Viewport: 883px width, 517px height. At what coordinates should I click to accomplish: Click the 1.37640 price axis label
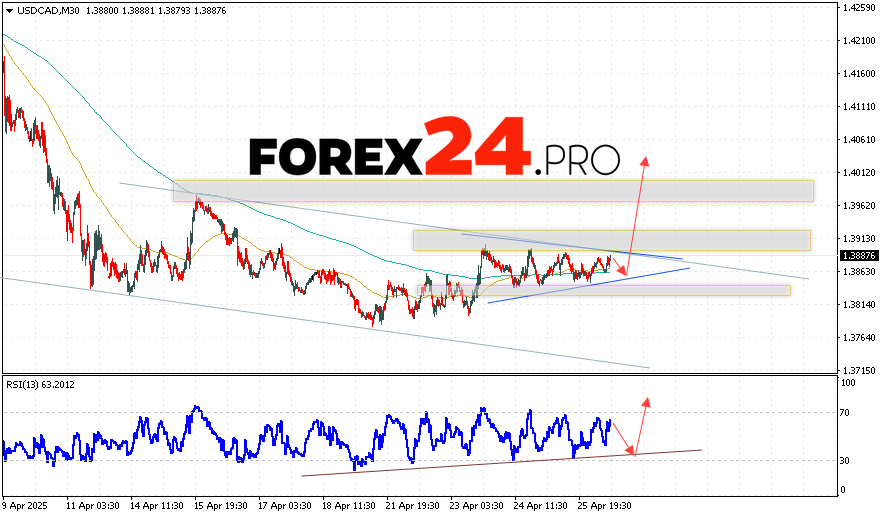coord(859,337)
